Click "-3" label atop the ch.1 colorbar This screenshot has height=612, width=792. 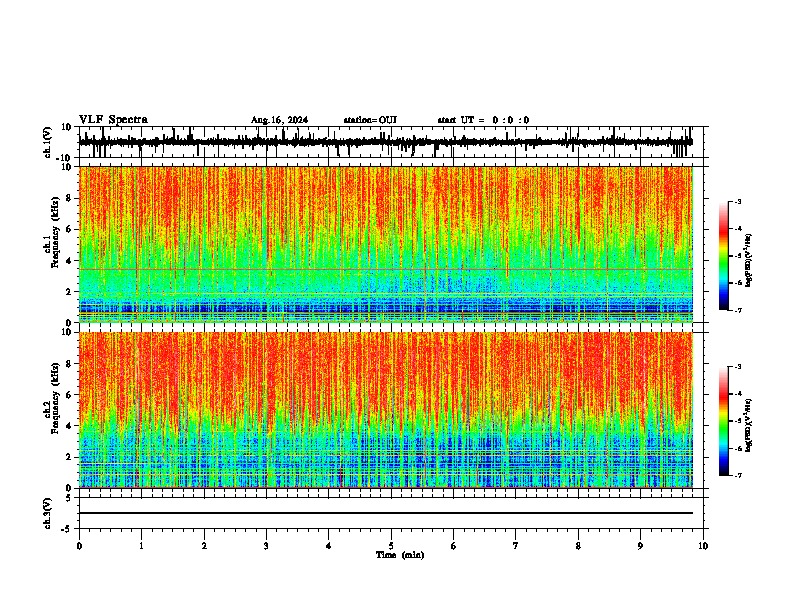coord(738,201)
